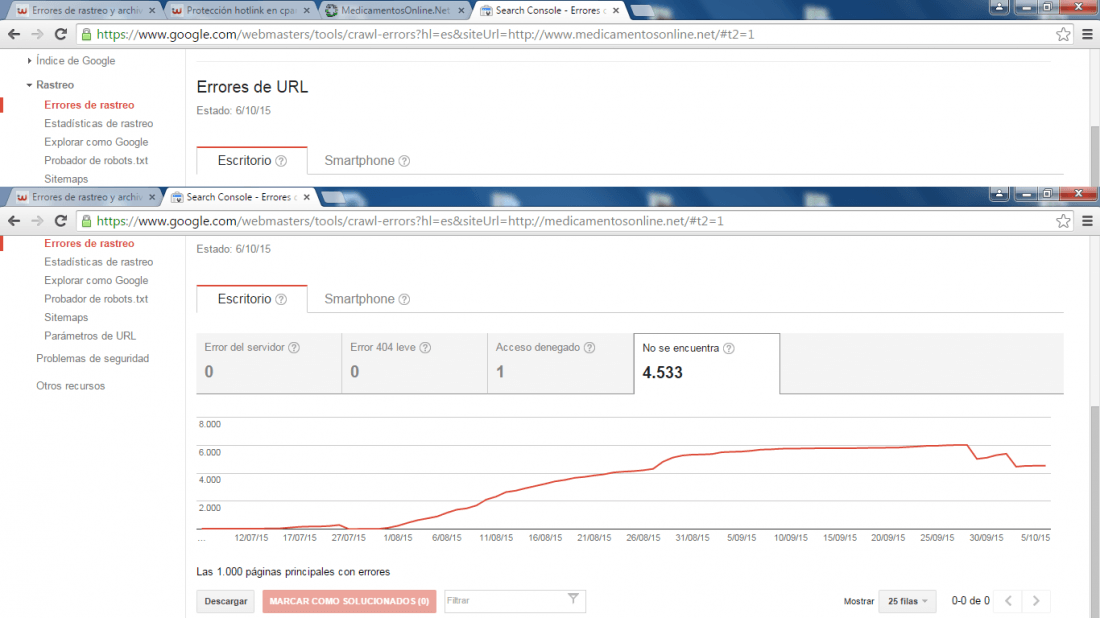The width and height of the screenshot is (1100, 618).
Task: Go back in the lower browser window
Action: click(14, 221)
